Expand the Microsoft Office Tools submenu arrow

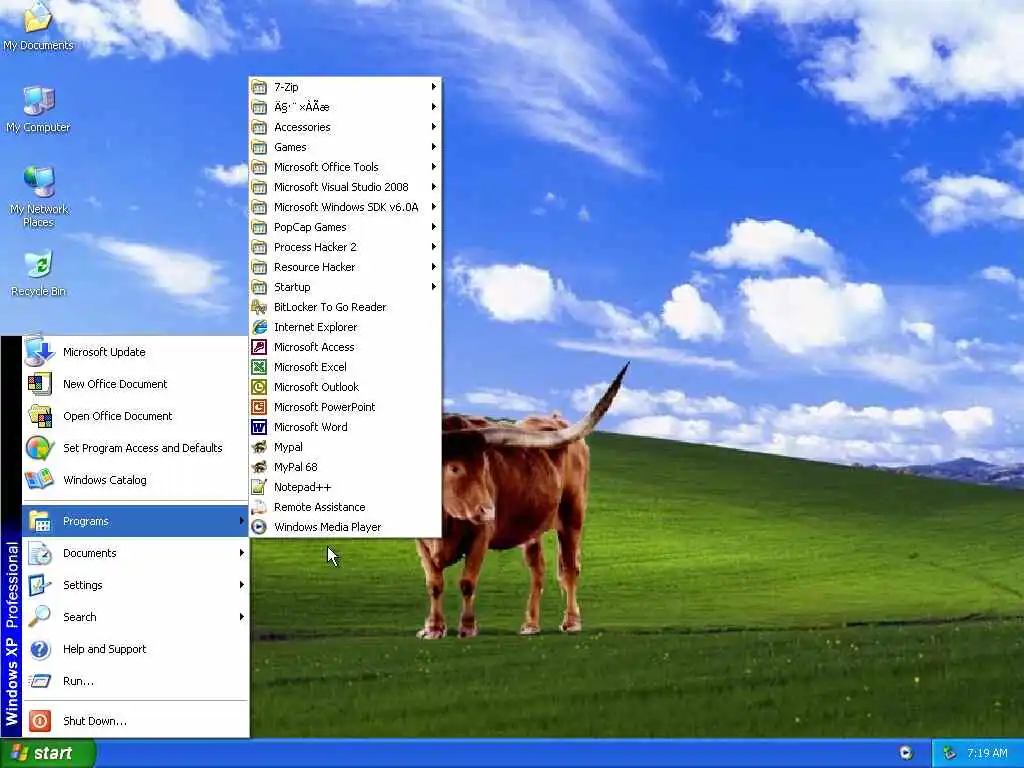click(434, 167)
